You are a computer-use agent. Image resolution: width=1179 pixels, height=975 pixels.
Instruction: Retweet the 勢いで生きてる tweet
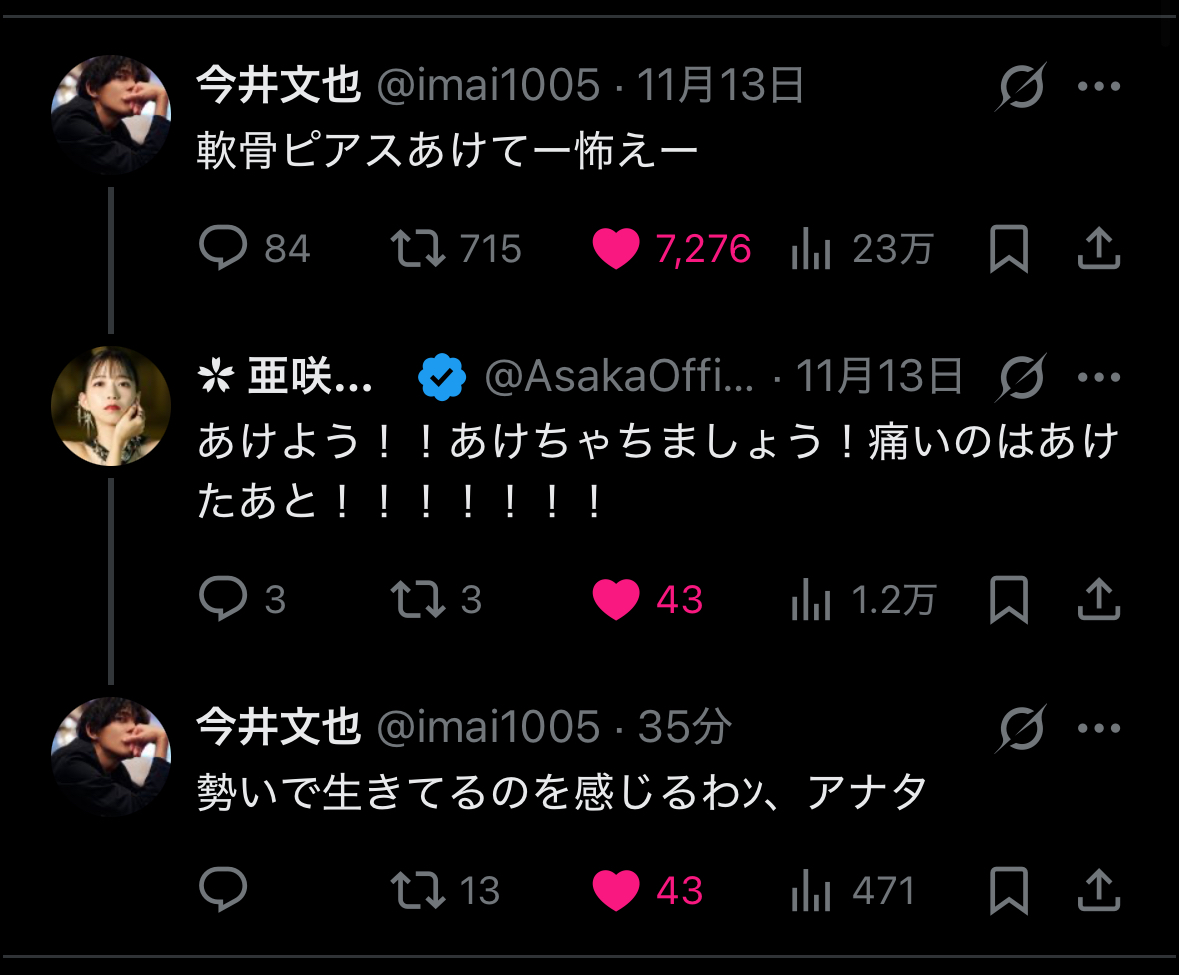[x=418, y=889]
